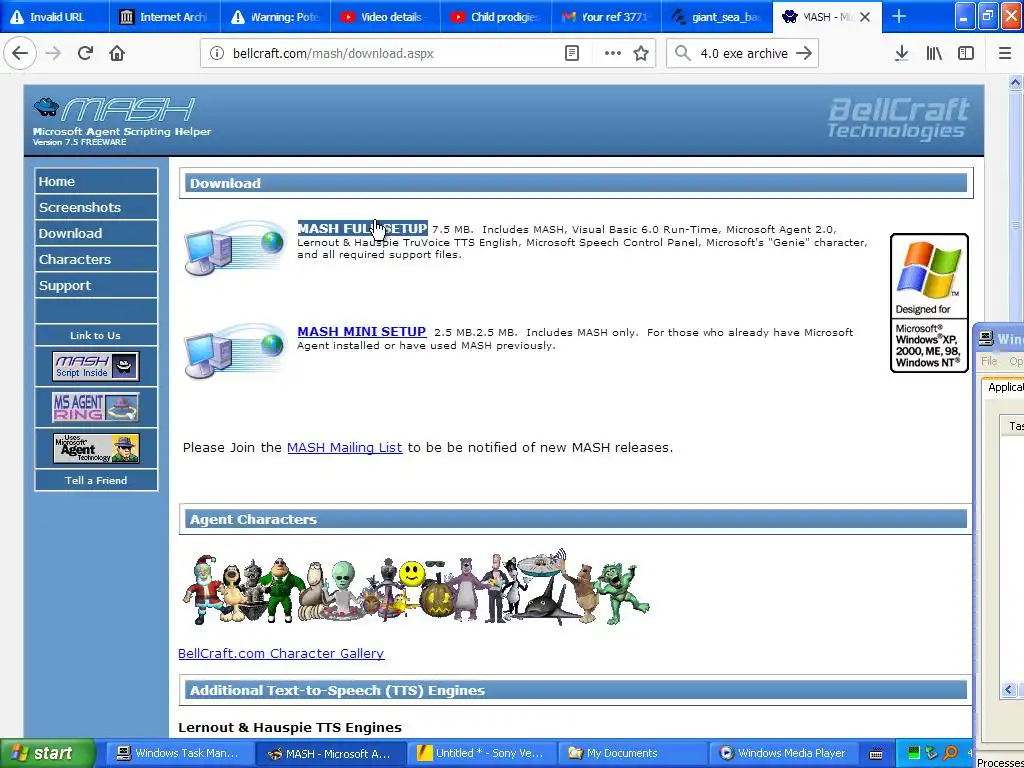
Task: Switch to the Invalid URL tab
Action: [55, 17]
